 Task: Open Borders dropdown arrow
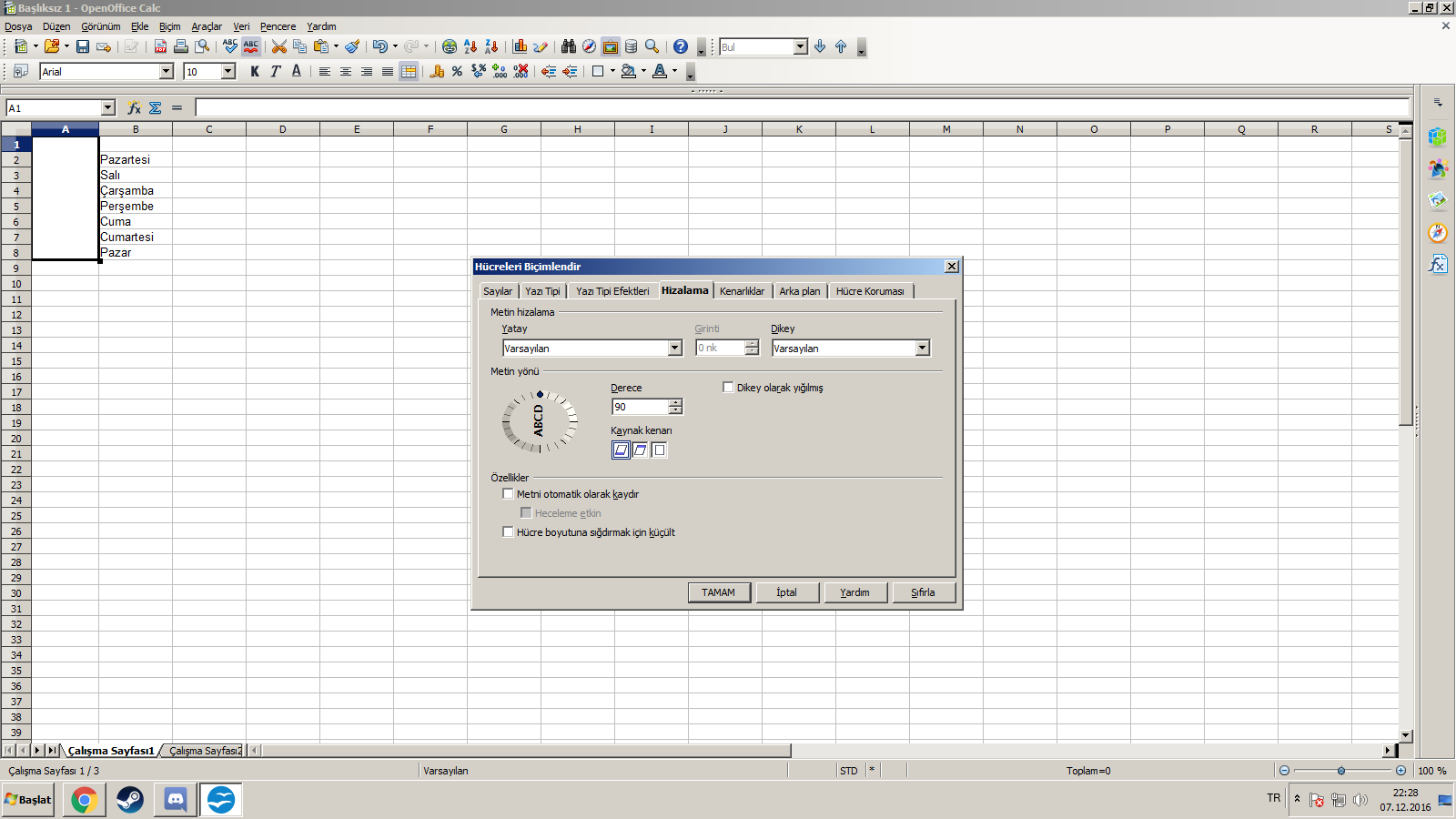[612, 71]
